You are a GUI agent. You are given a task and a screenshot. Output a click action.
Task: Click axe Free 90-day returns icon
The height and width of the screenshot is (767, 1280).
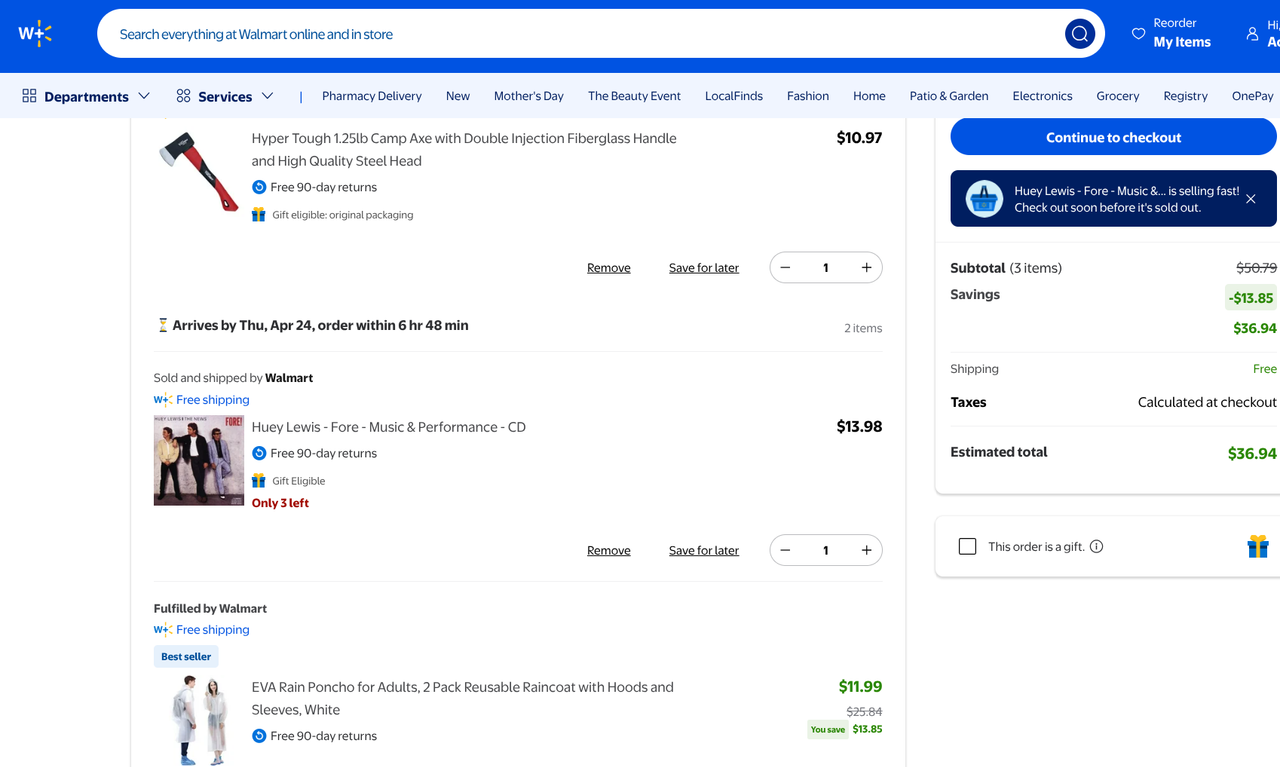(x=259, y=187)
